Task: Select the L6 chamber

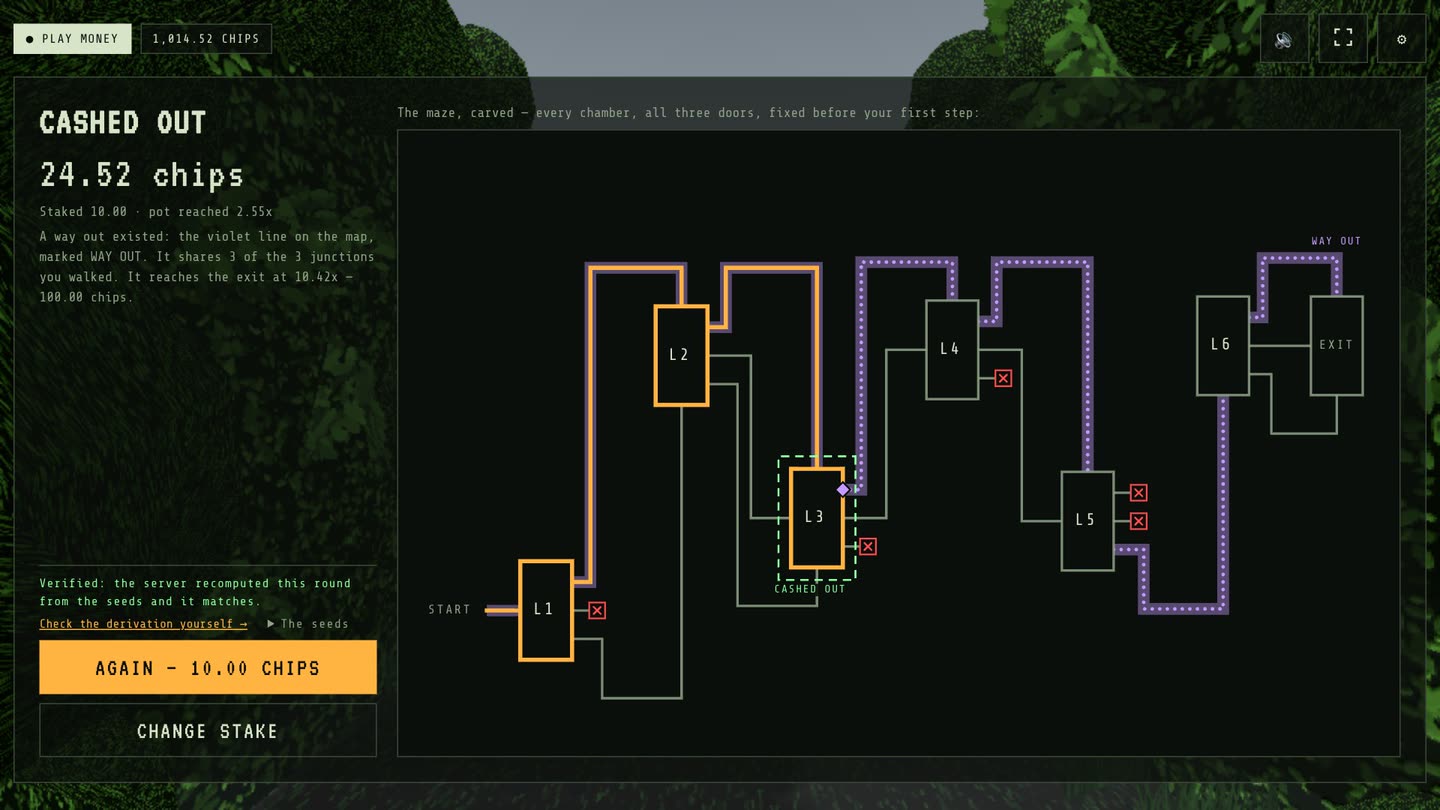Action: (1223, 345)
